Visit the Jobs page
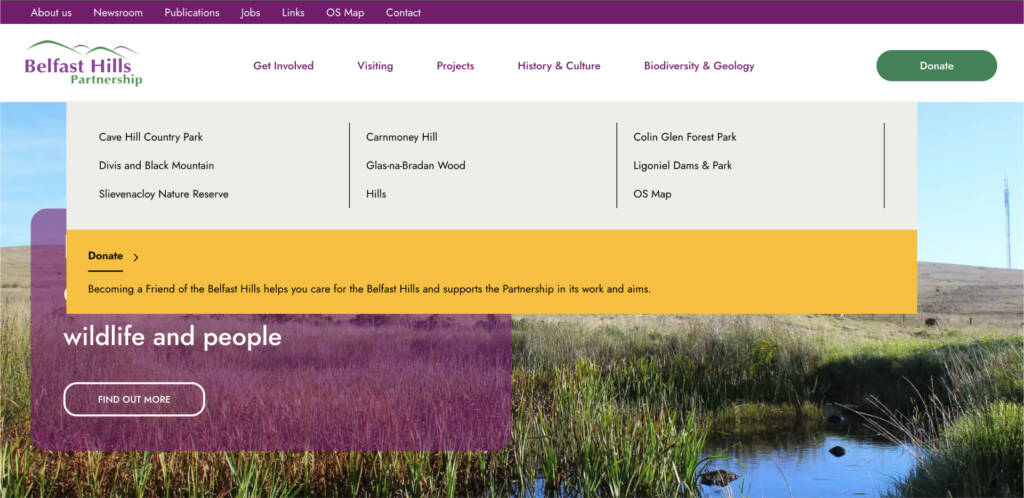The image size is (1024, 498). point(250,13)
